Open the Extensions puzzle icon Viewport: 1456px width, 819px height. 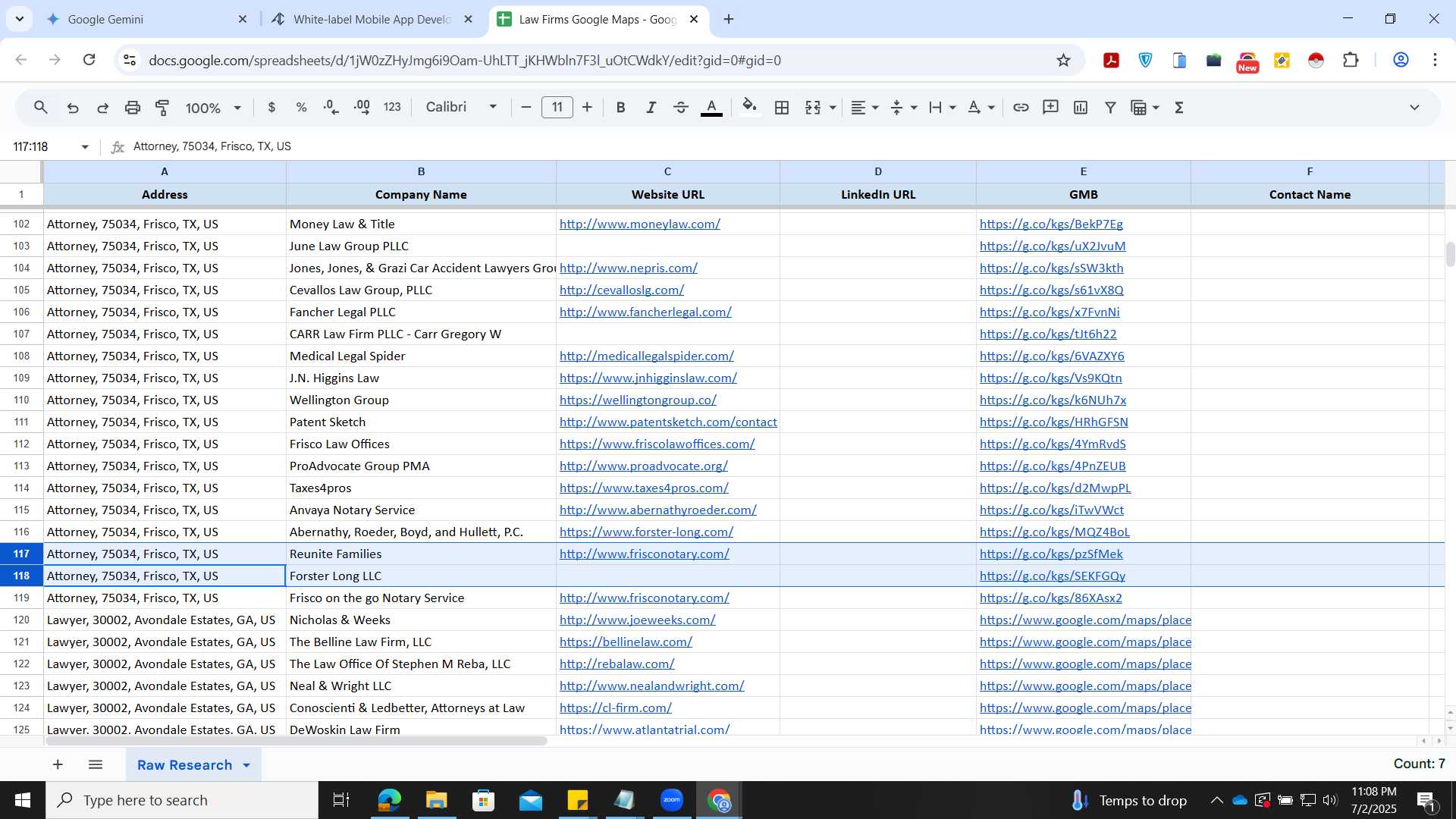pyautogui.click(x=1351, y=60)
